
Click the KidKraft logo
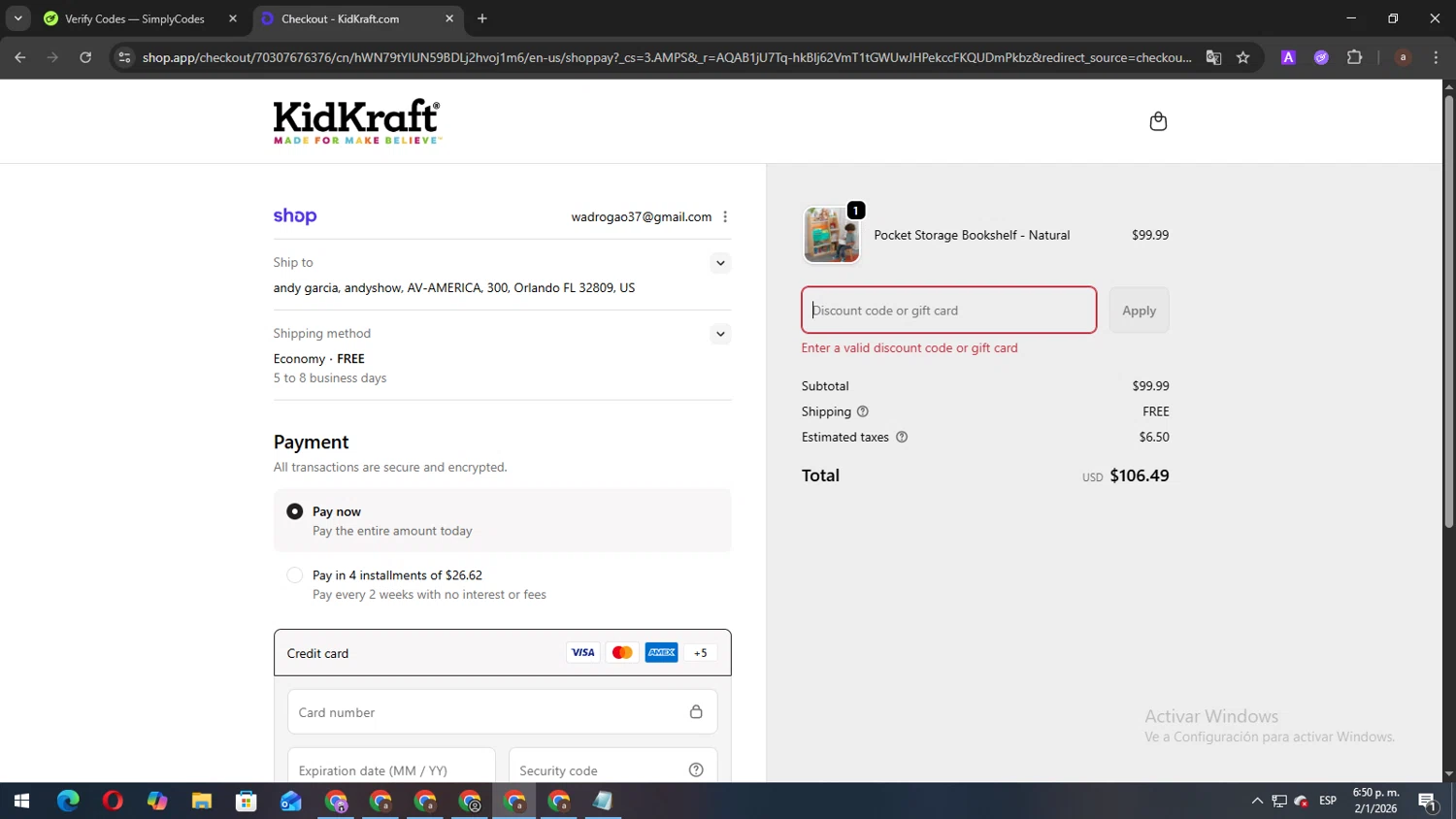point(357,121)
